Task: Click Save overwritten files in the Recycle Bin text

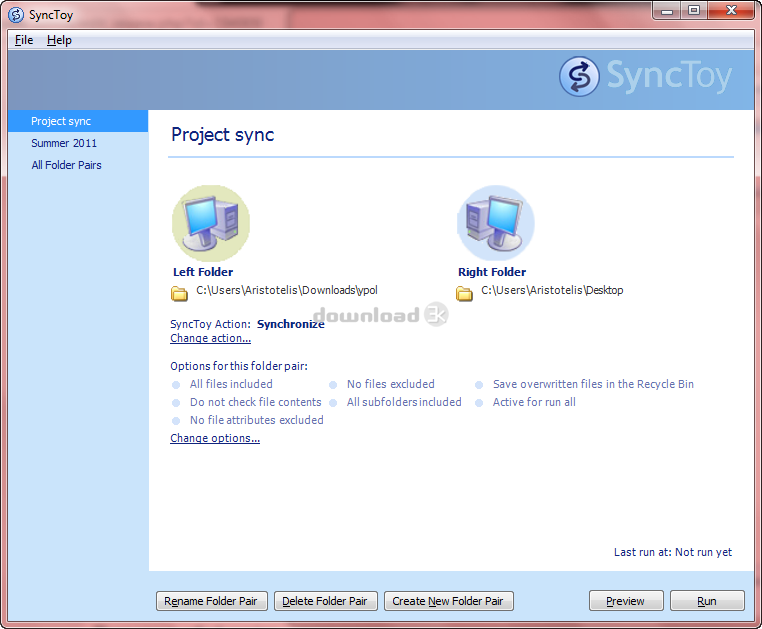Action: pos(593,384)
